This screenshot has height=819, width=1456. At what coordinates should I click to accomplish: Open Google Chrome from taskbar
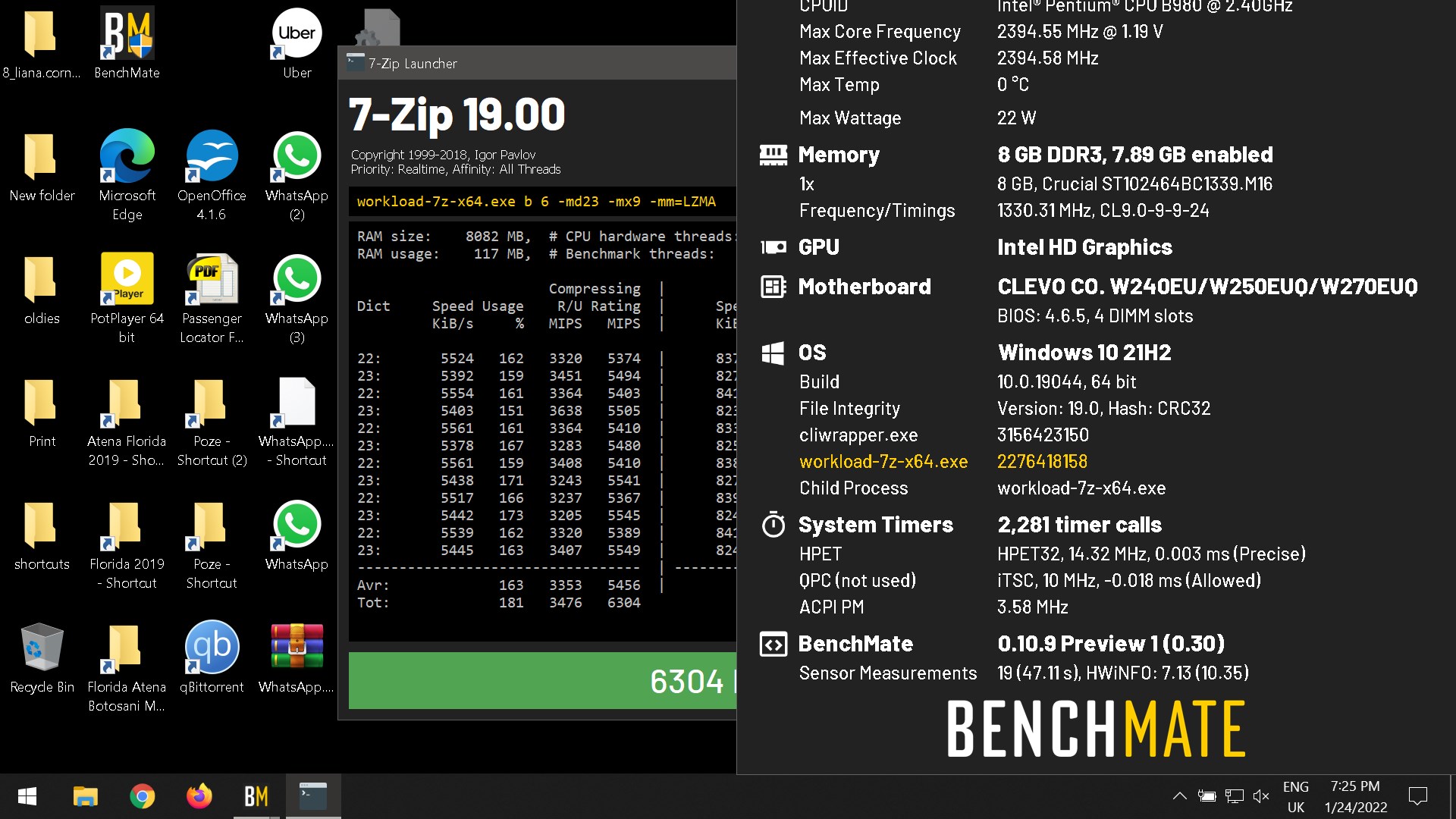(142, 796)
